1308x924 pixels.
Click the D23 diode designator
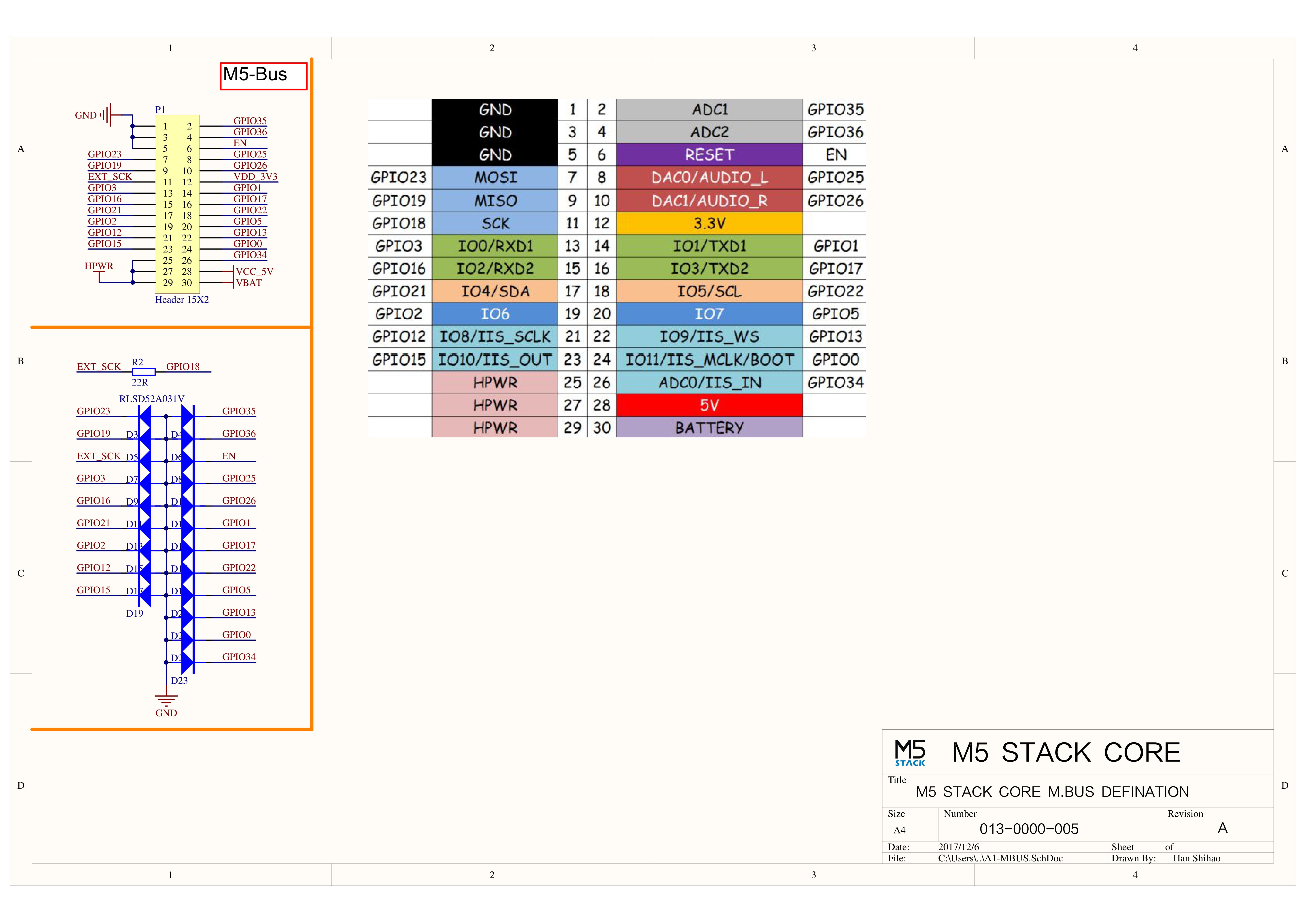click(179, 681)
